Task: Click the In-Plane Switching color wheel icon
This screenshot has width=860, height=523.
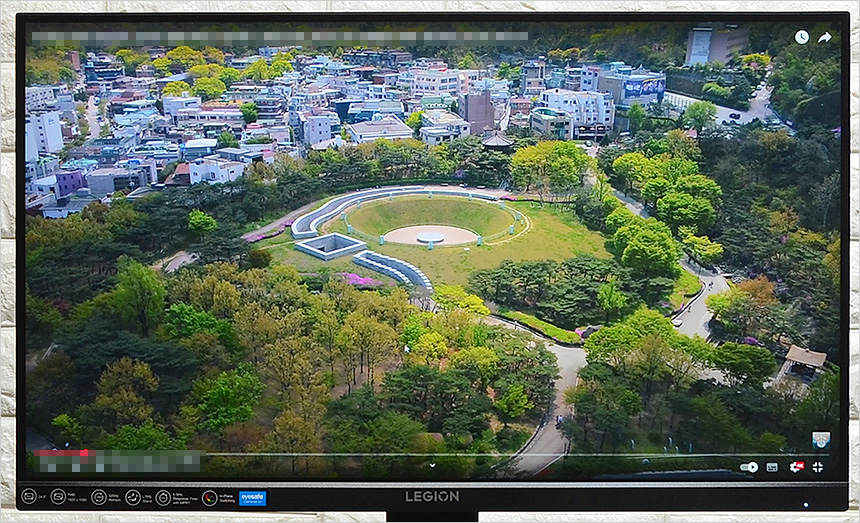Action: tap(210, 497)
